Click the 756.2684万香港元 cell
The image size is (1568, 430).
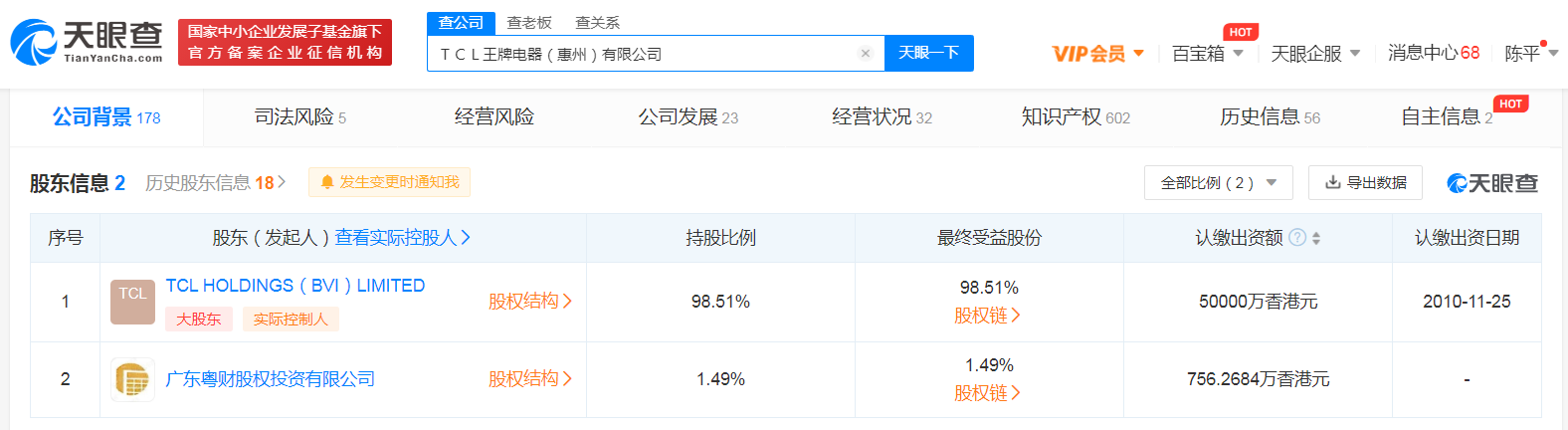click(x=1258, y=379)
